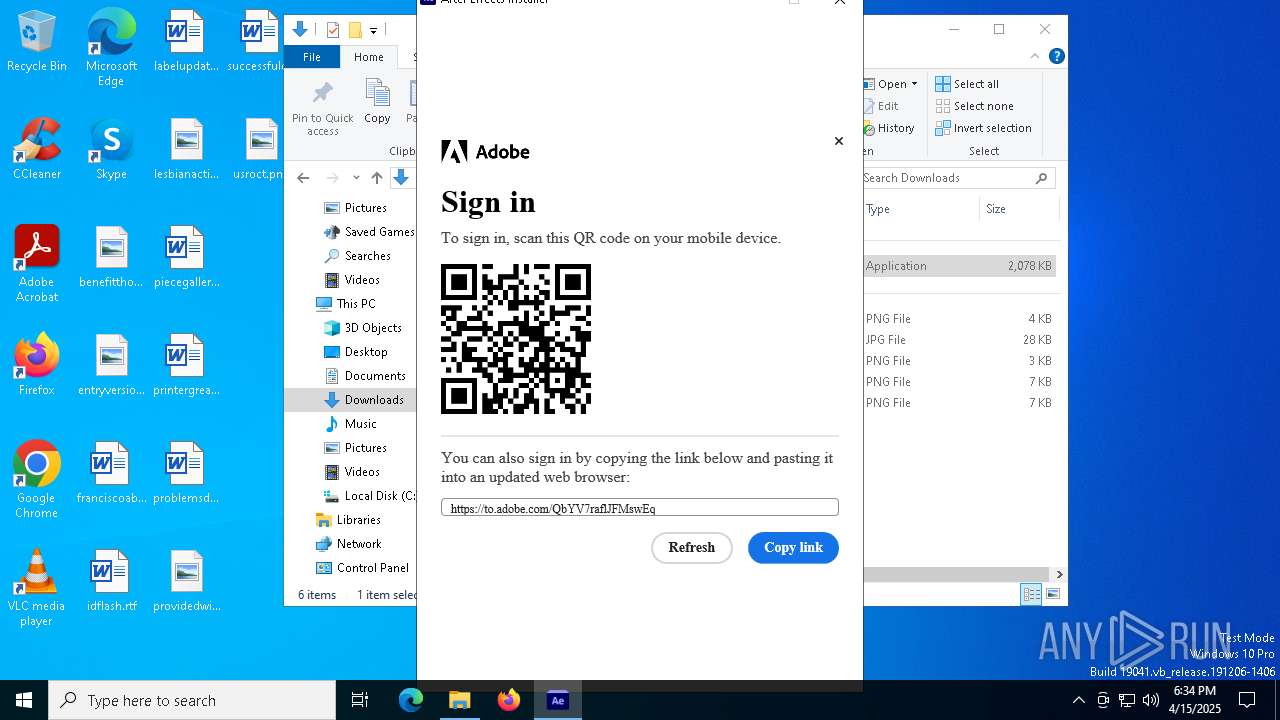The image size is (1280, 720).
Task: Select benefittho... image file on desktop
Action: pyautogui.click(x=111, y=257)
